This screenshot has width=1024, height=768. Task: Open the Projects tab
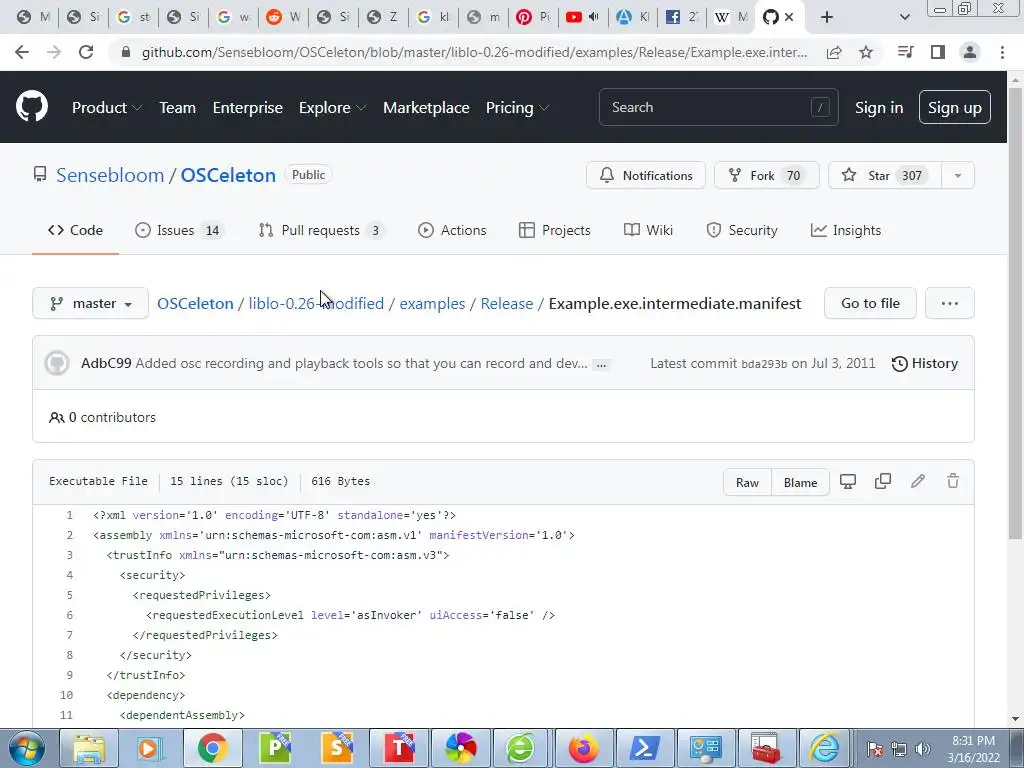click(554, 231)
